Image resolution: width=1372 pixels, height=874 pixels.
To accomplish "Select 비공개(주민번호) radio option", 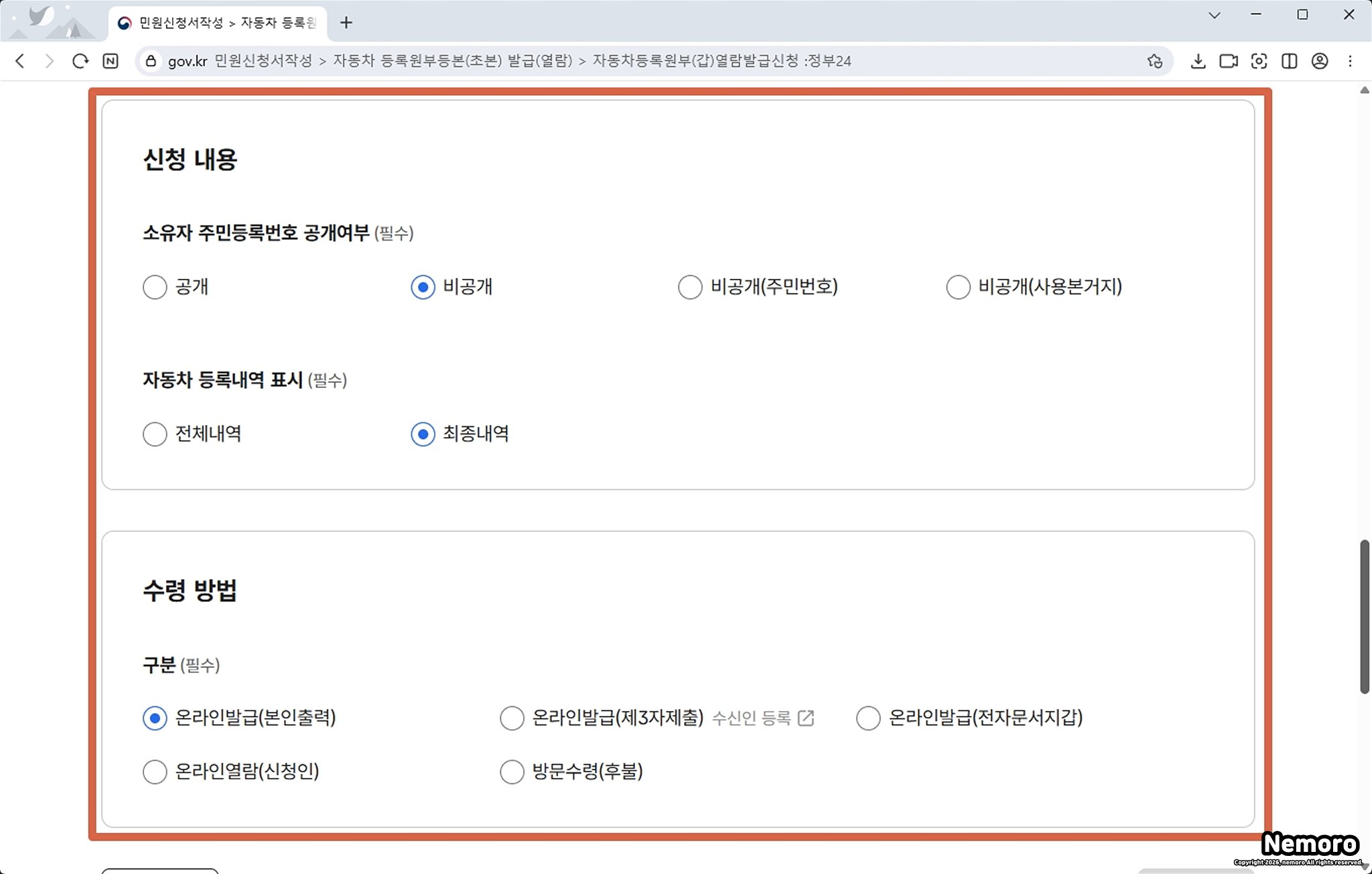I will click(690, 287).
